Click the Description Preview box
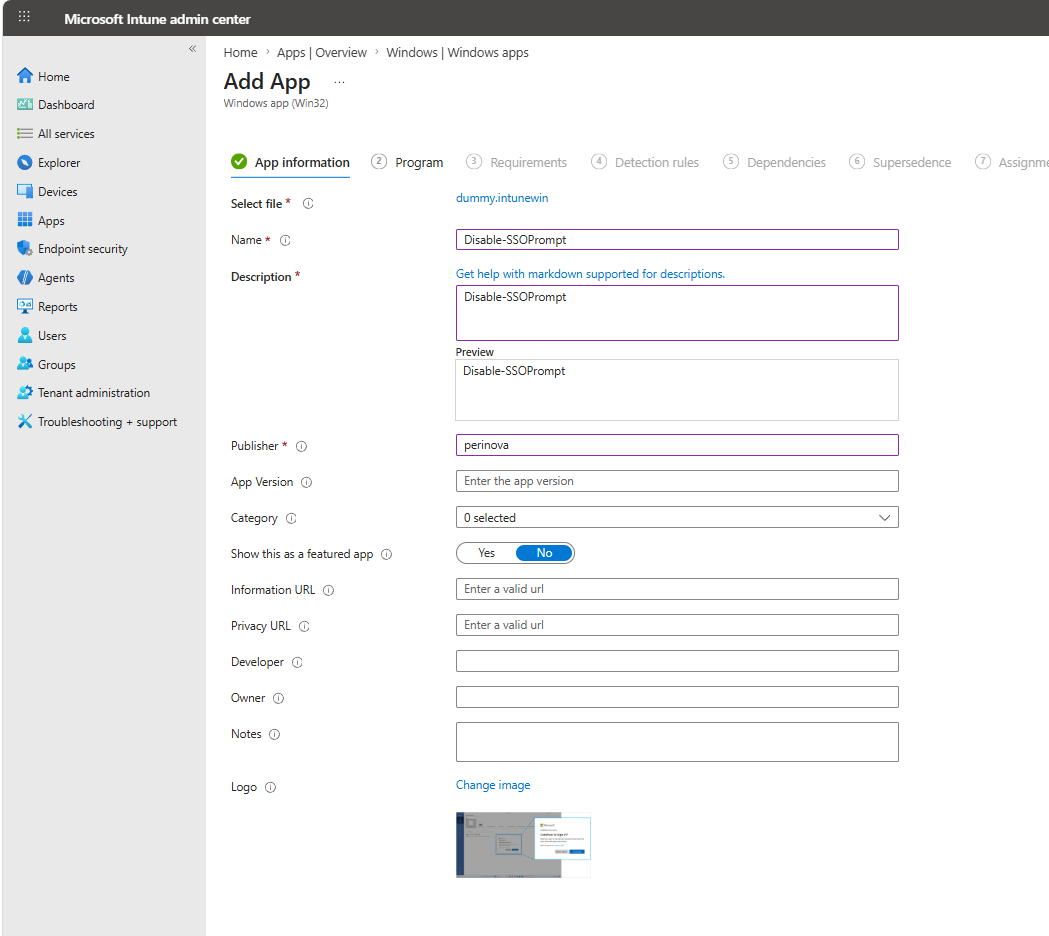The width and height of the screenshot is (1049, 936). click(x=677, y=390)
